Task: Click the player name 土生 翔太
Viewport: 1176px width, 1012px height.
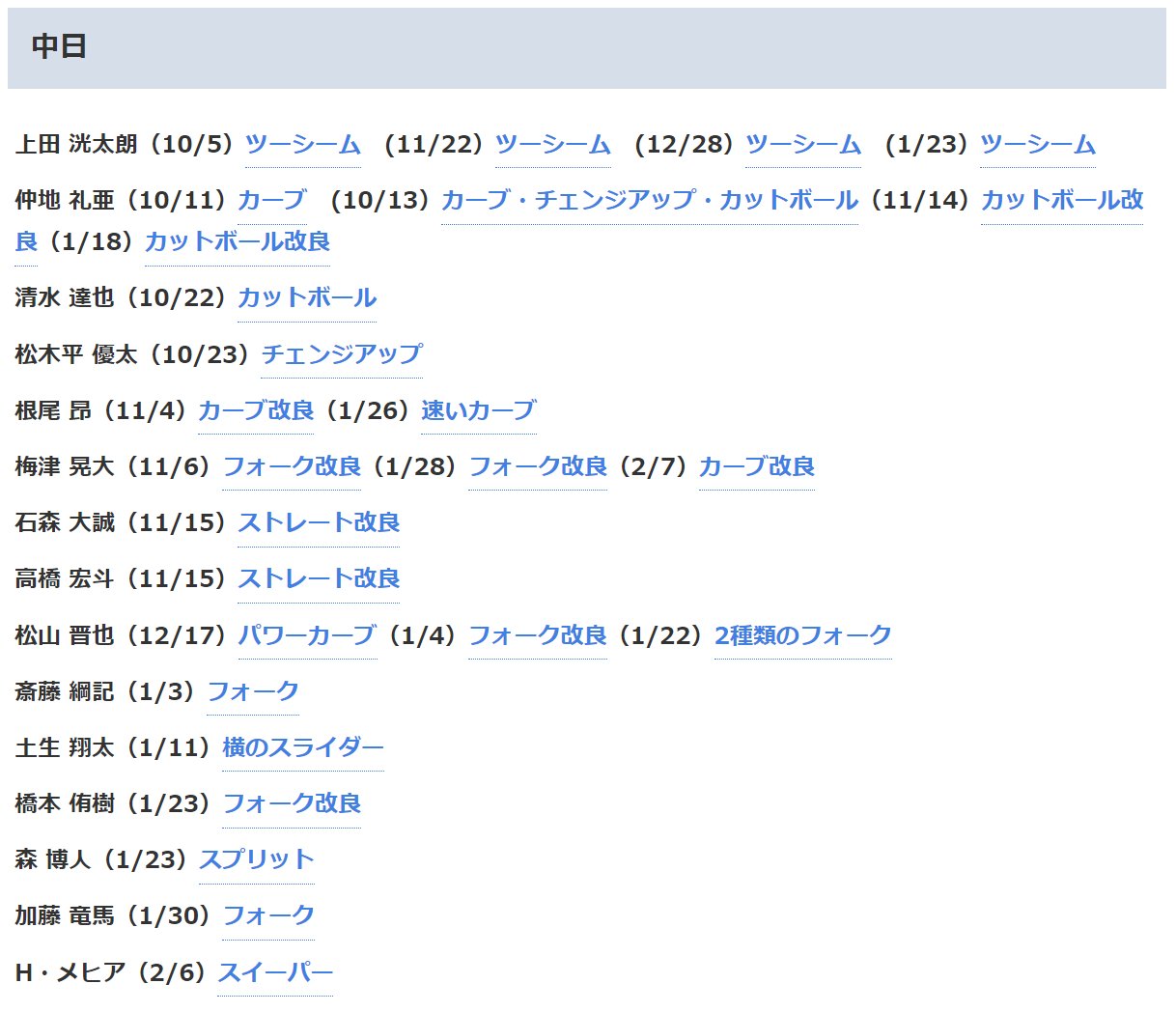Action: tap(66, 747)
